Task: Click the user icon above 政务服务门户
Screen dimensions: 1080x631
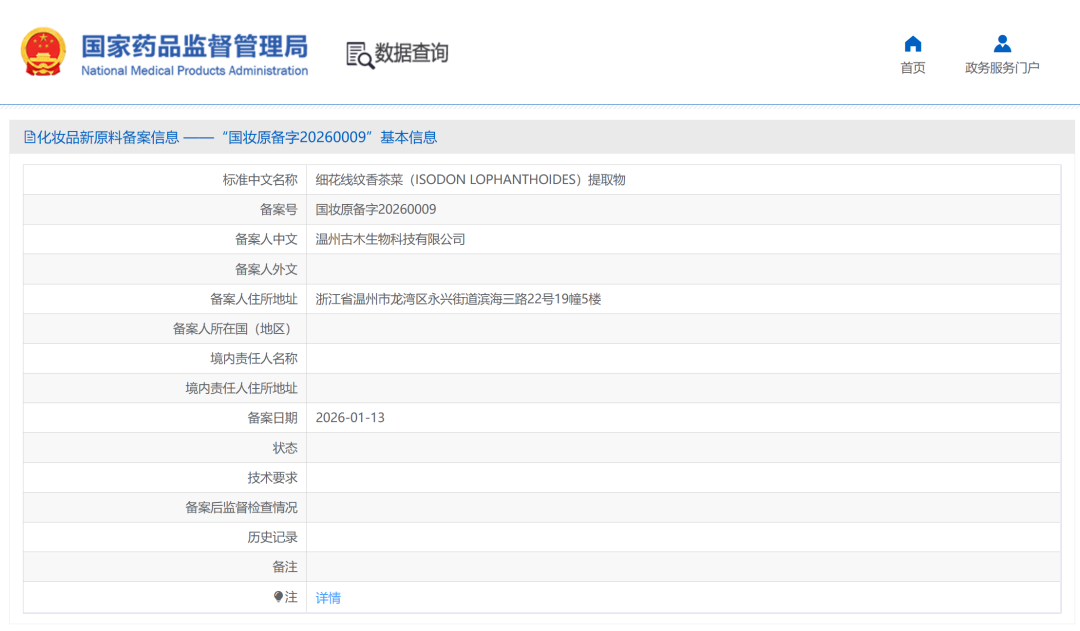Action: pos(1002,44)
